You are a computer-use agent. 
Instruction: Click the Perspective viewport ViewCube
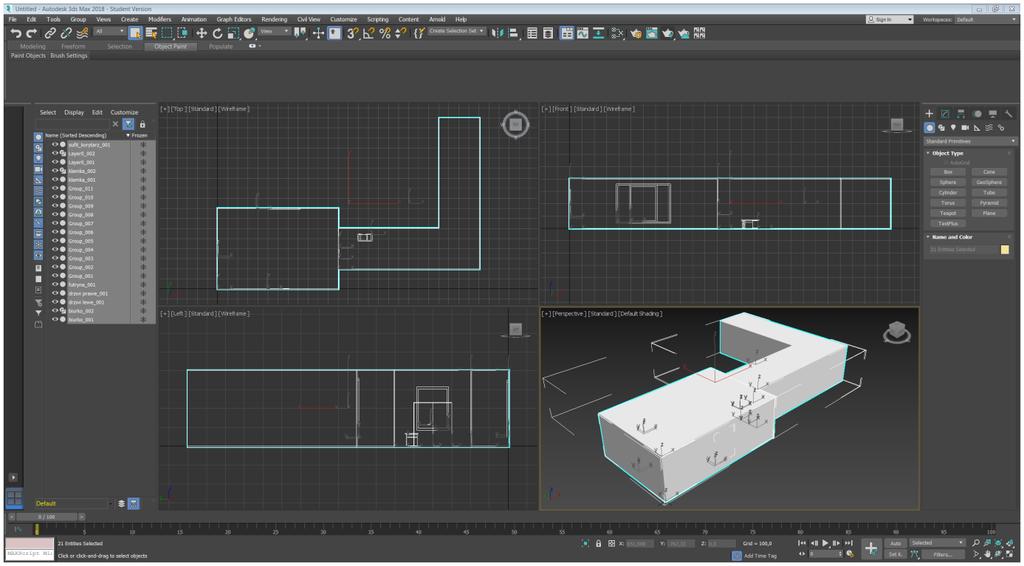click(897, 333)
